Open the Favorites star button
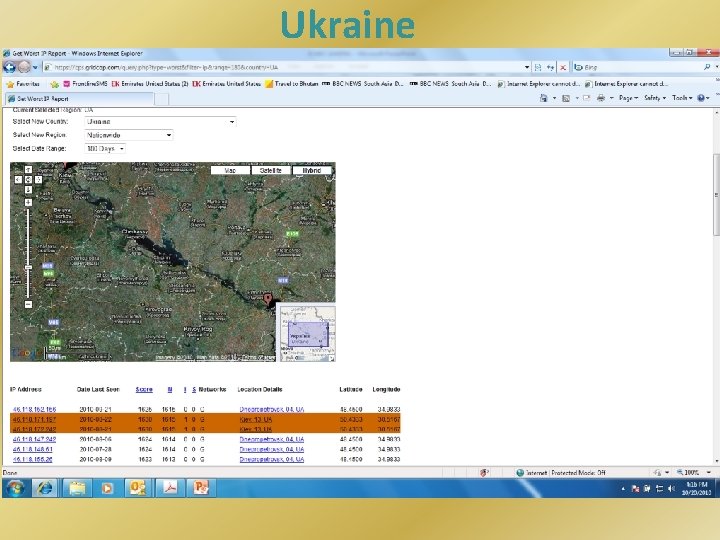Screen dimensions: 720x540 coord(22,84)
